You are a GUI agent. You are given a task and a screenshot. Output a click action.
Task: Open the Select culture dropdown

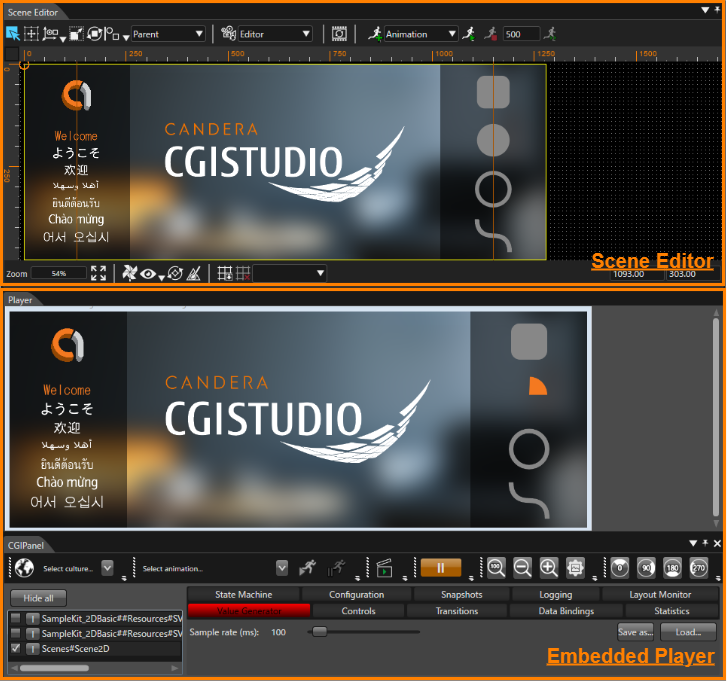[x=107, y=568]
